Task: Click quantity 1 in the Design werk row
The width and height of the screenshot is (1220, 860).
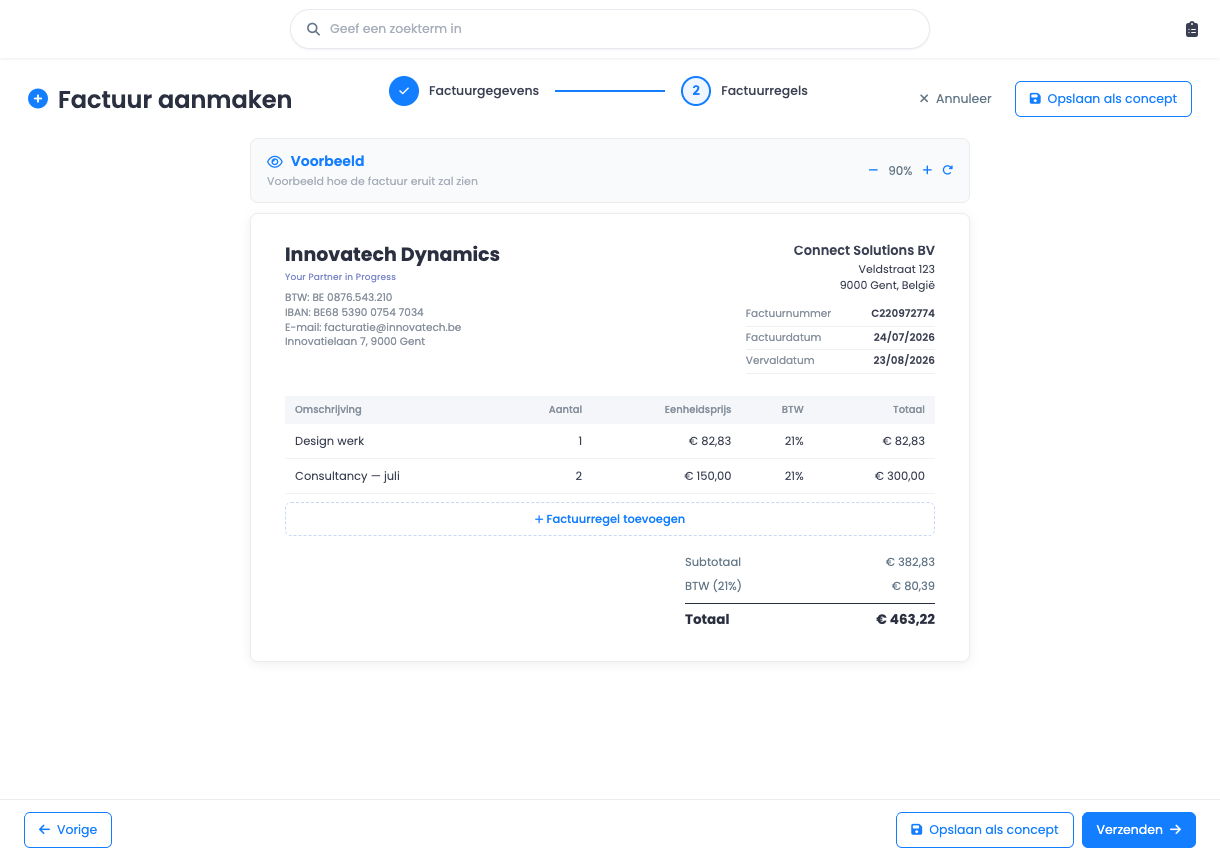Action: point(580,441)
